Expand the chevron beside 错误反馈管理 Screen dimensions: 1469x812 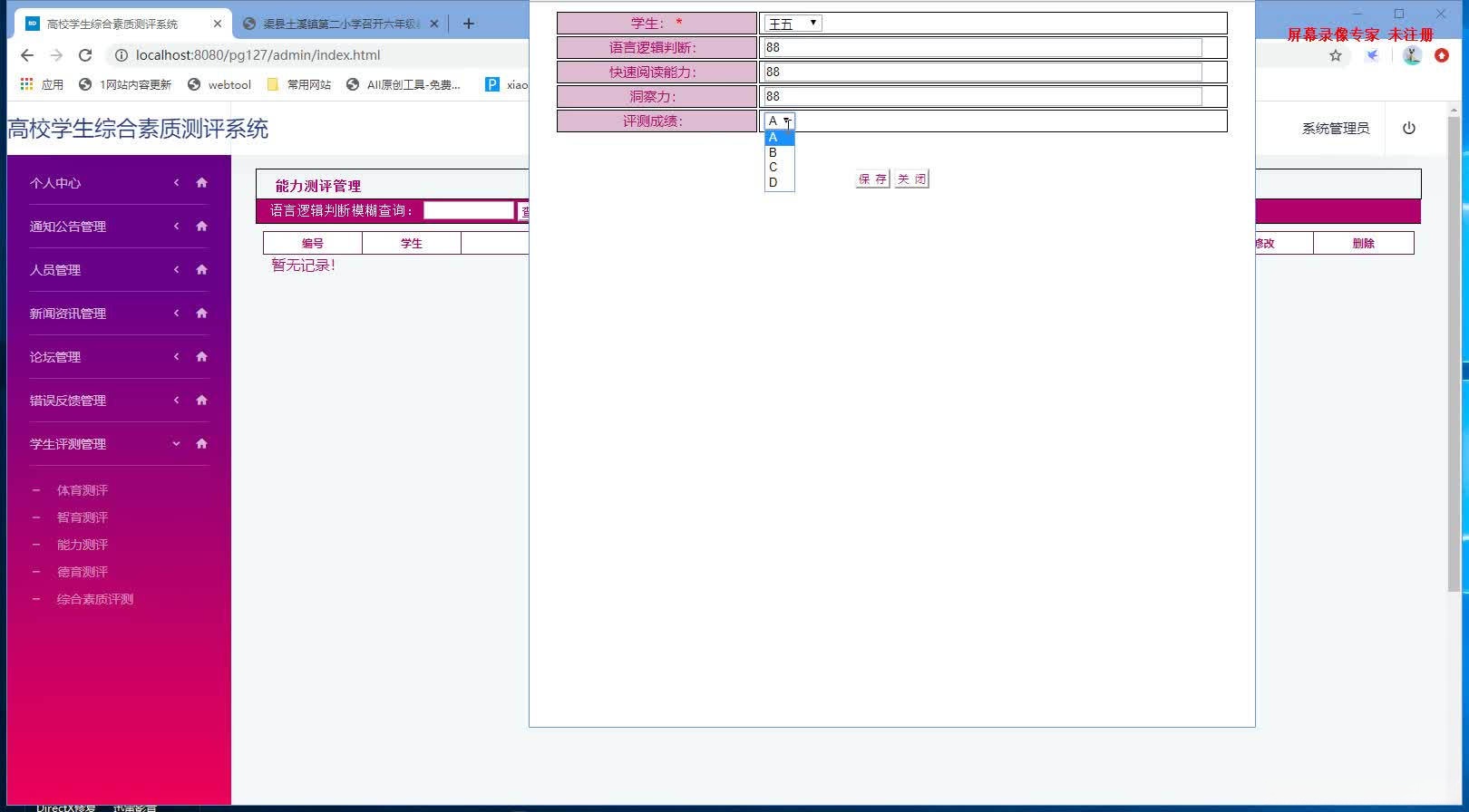click(x=176, y=400)
